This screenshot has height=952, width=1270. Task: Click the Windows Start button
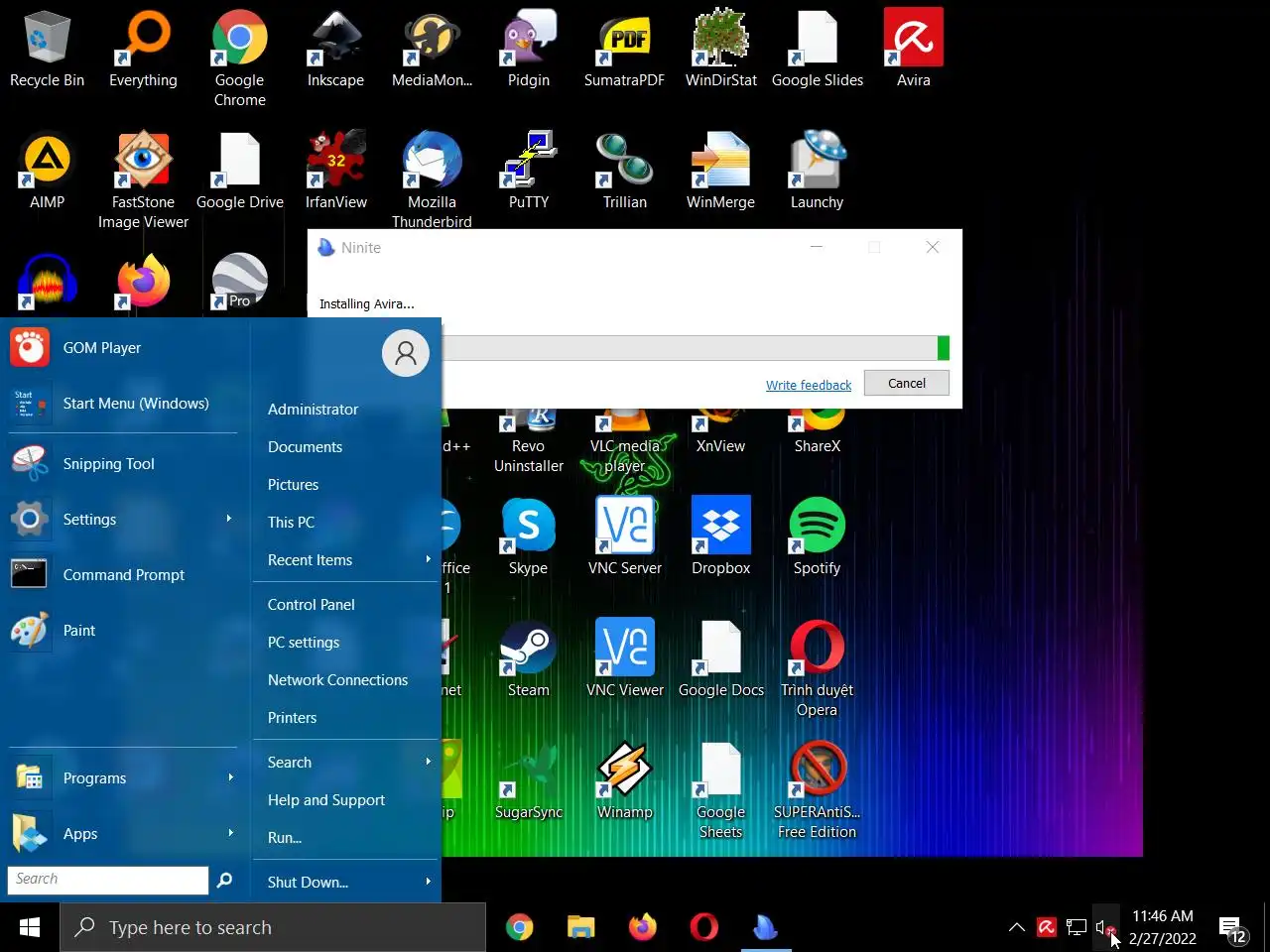pos(30,927)
